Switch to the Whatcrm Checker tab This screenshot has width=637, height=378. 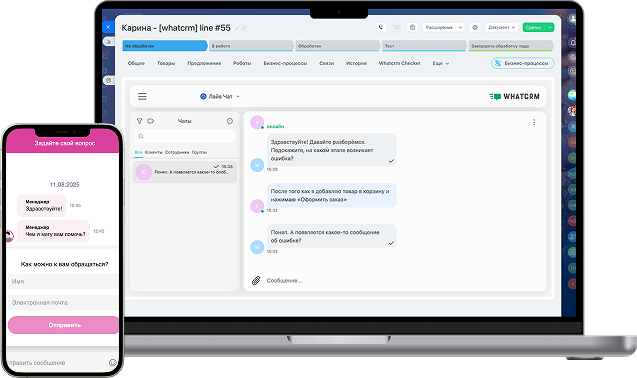click(399, 63)
